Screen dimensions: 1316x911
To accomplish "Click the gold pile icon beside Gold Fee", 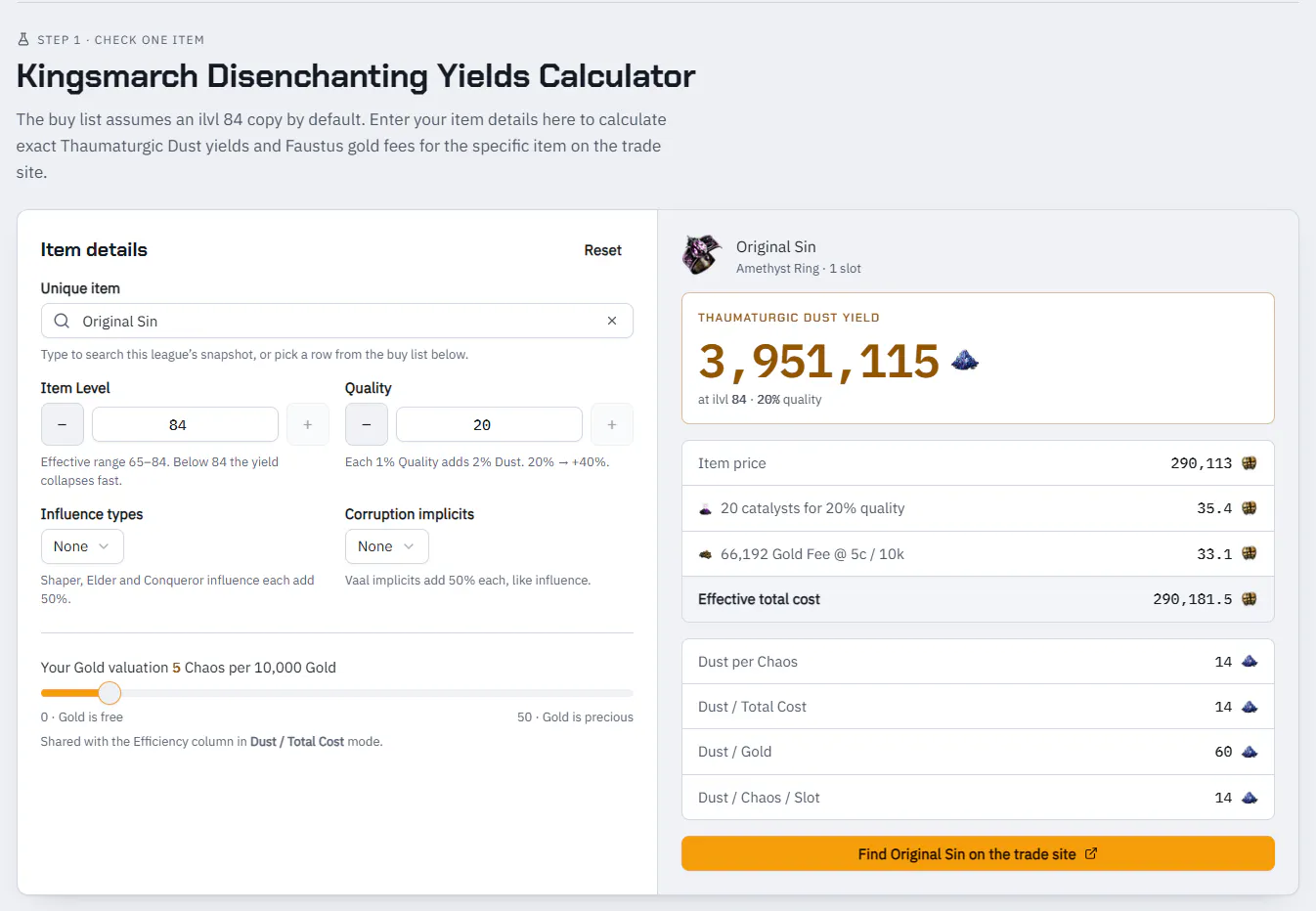I will [705, 554].
